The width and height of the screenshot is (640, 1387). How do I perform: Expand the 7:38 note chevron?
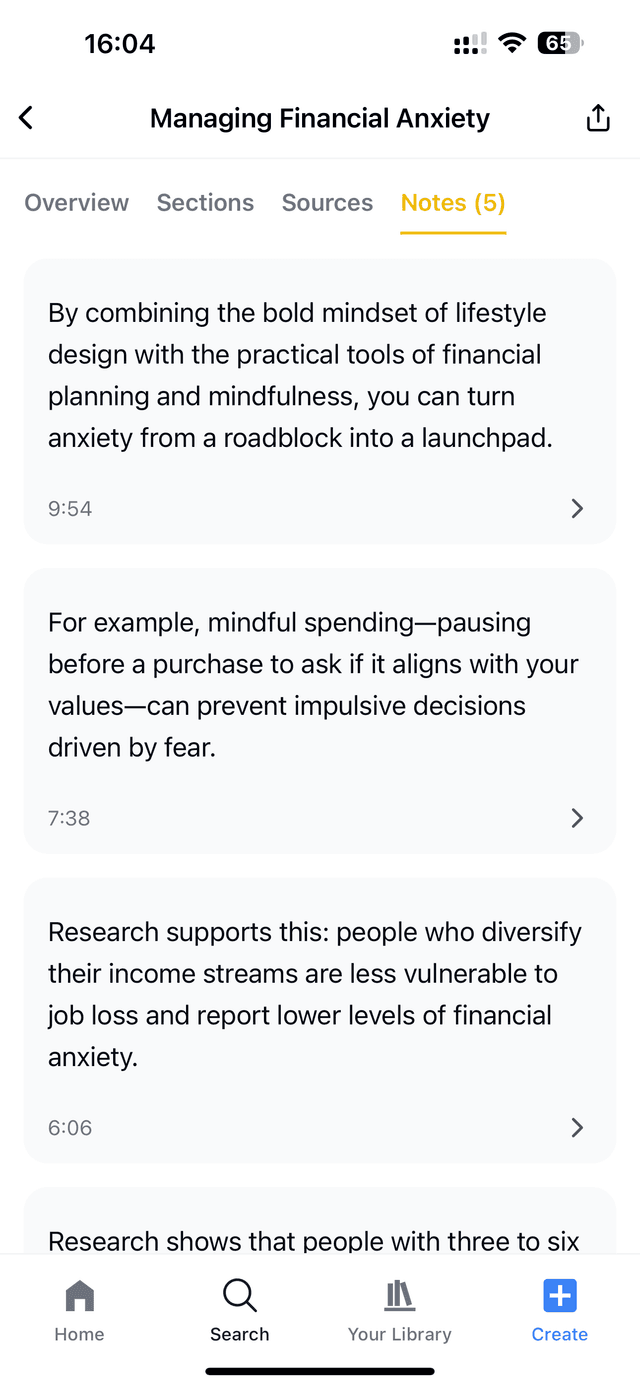577,818
